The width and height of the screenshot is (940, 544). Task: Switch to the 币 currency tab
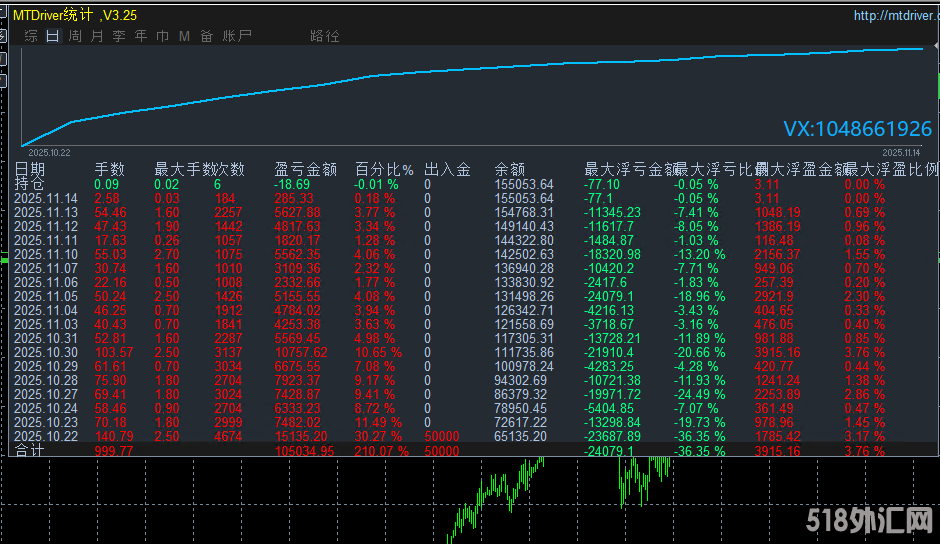point(163,36)
